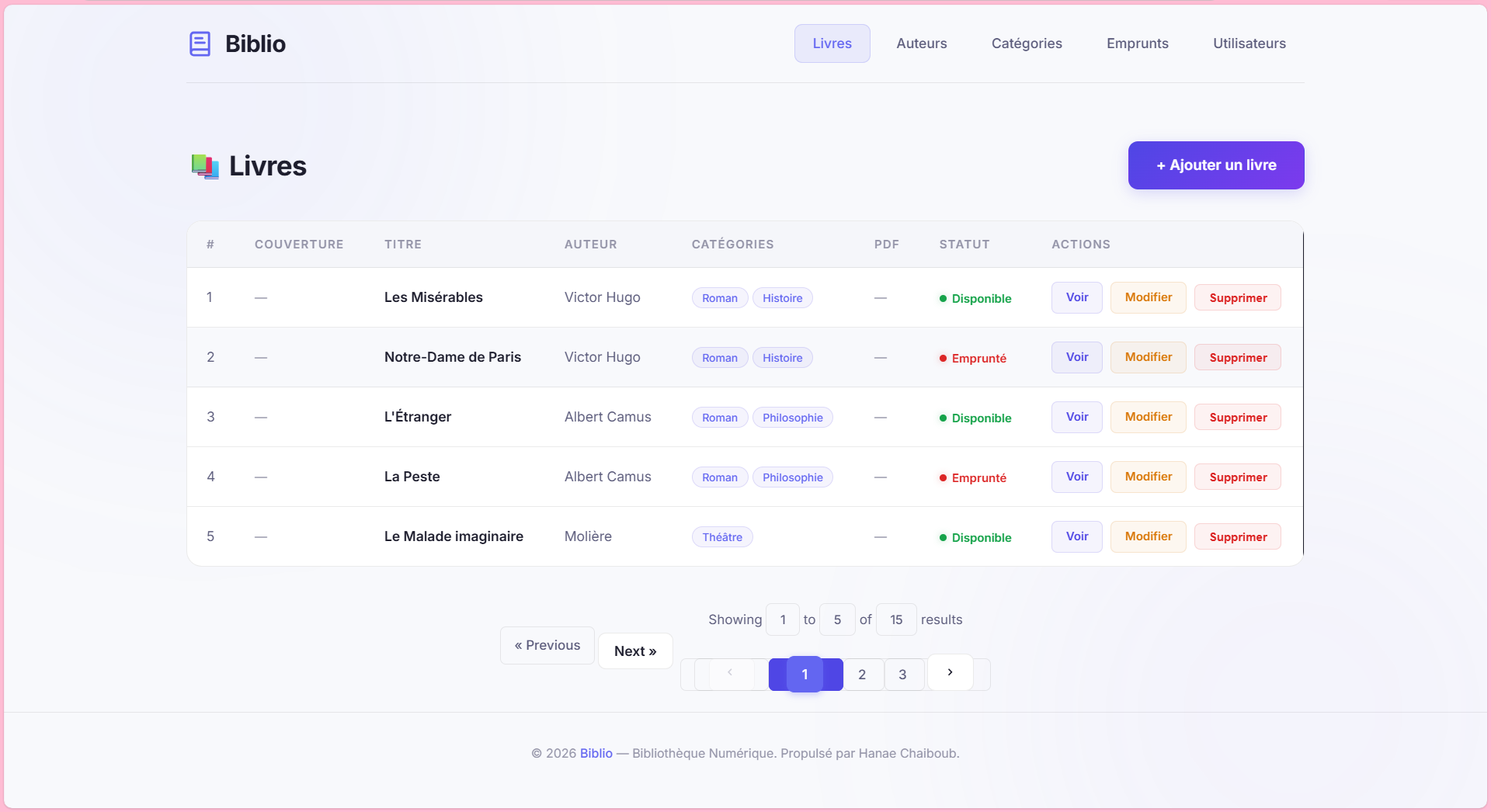Image resolution: width=1491 pixels, height=812 pixels.
Task: Click the Biblio book logo icon
Action: (x=200, y=43)
